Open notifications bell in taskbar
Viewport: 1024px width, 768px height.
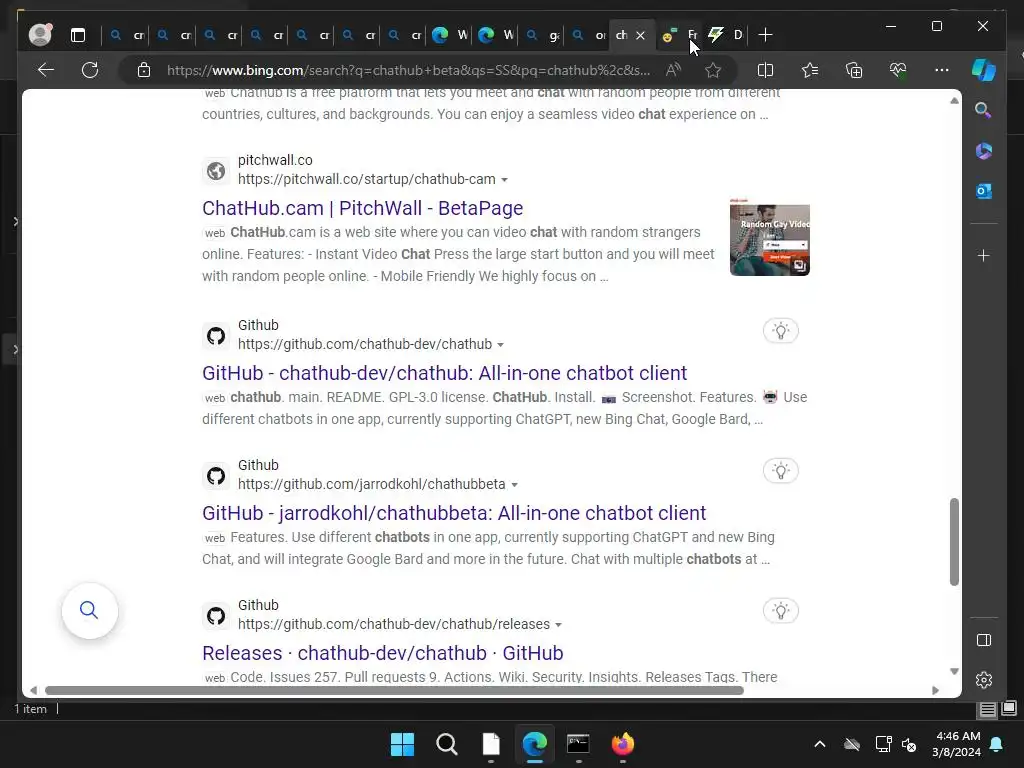(996, 744)
